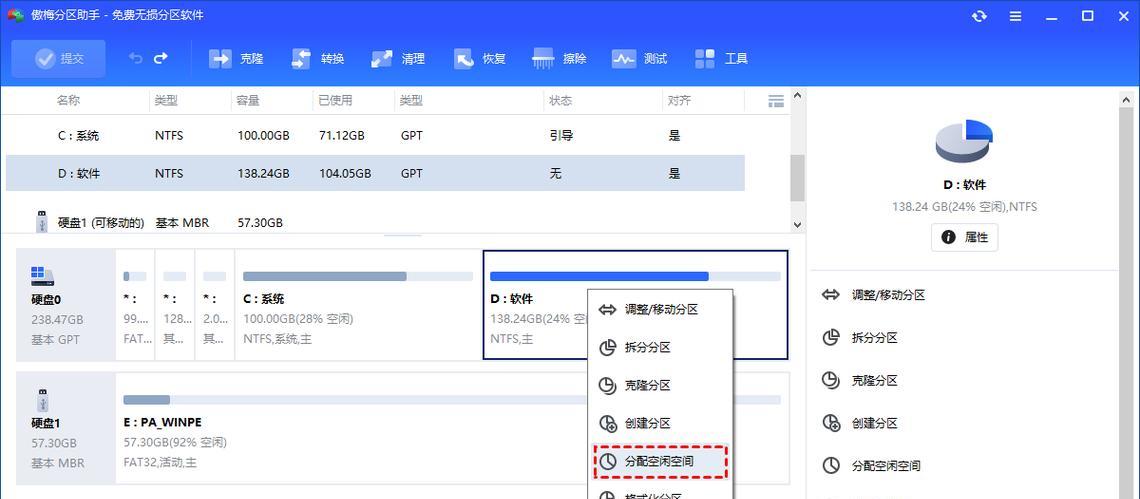Sort by 名称 column header
The width and height of the screenshot is (1140, 499).
point(68,100)
